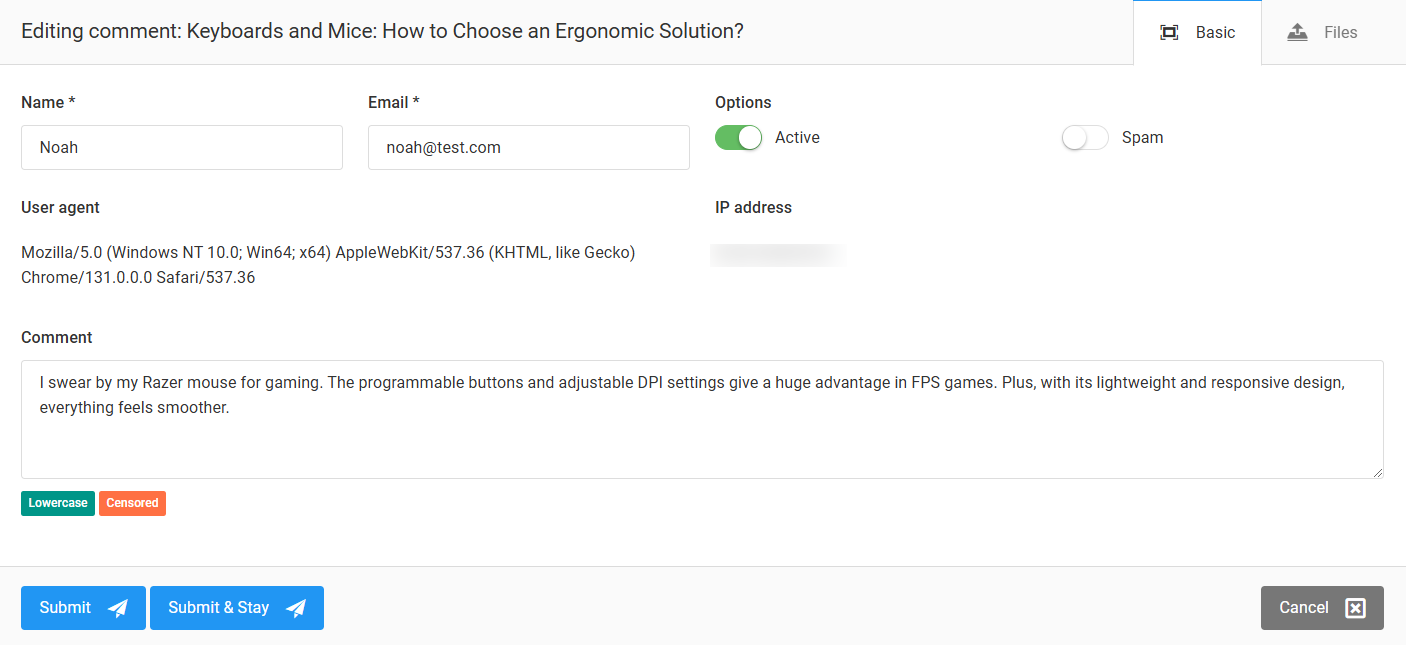Click inside the Comment text area
The width and height of the screenshot is (1406, 645).
[702, 419]
